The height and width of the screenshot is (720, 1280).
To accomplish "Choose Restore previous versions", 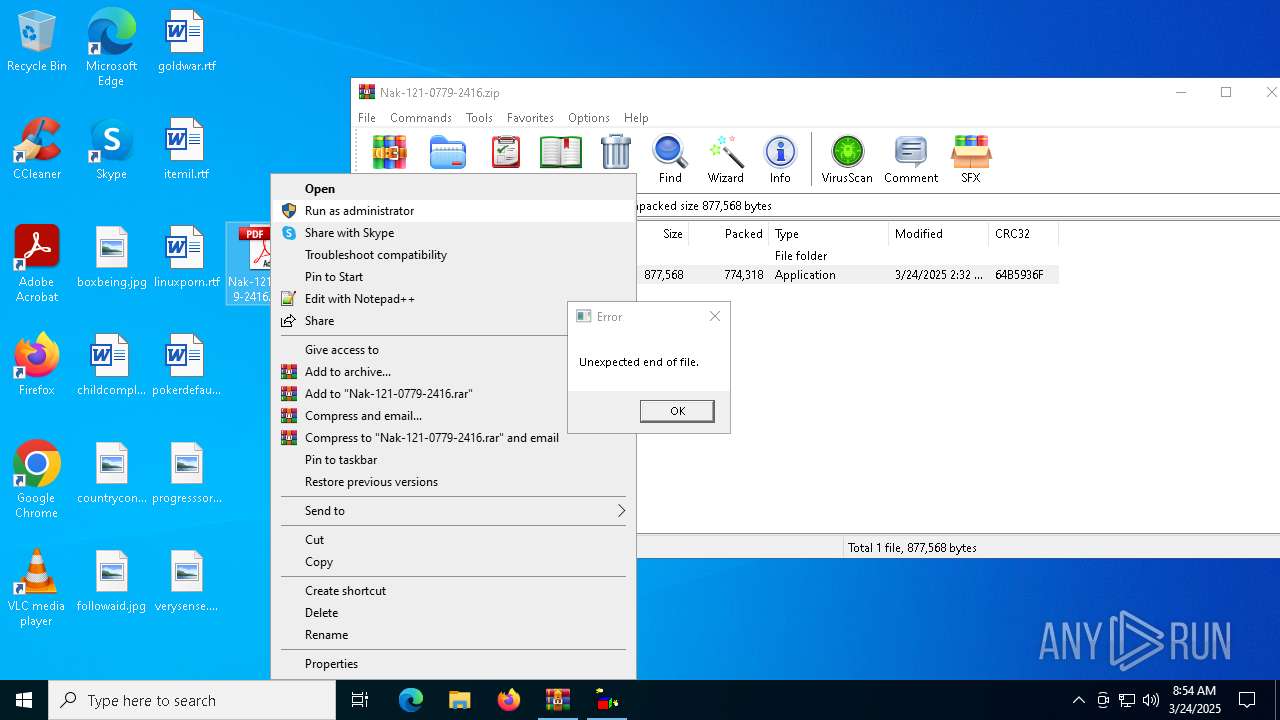I will tap(453, 482).
